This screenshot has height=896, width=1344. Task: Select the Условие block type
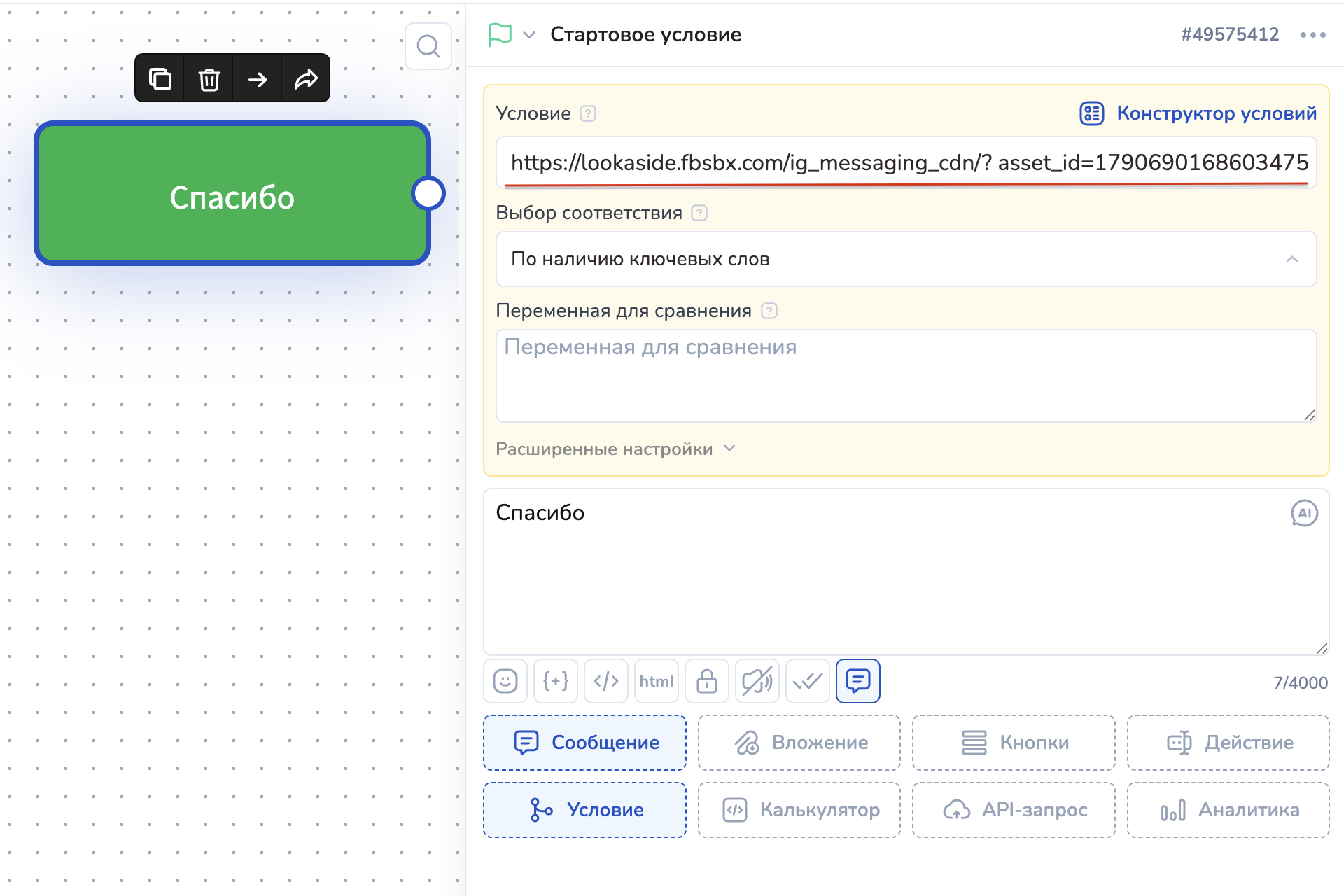pos(585,809)
